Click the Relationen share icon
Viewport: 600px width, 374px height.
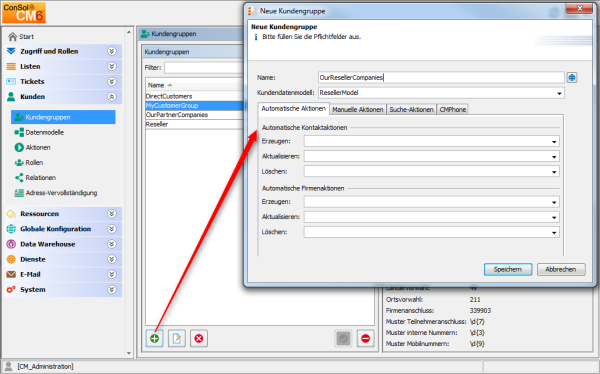point(19,178)
